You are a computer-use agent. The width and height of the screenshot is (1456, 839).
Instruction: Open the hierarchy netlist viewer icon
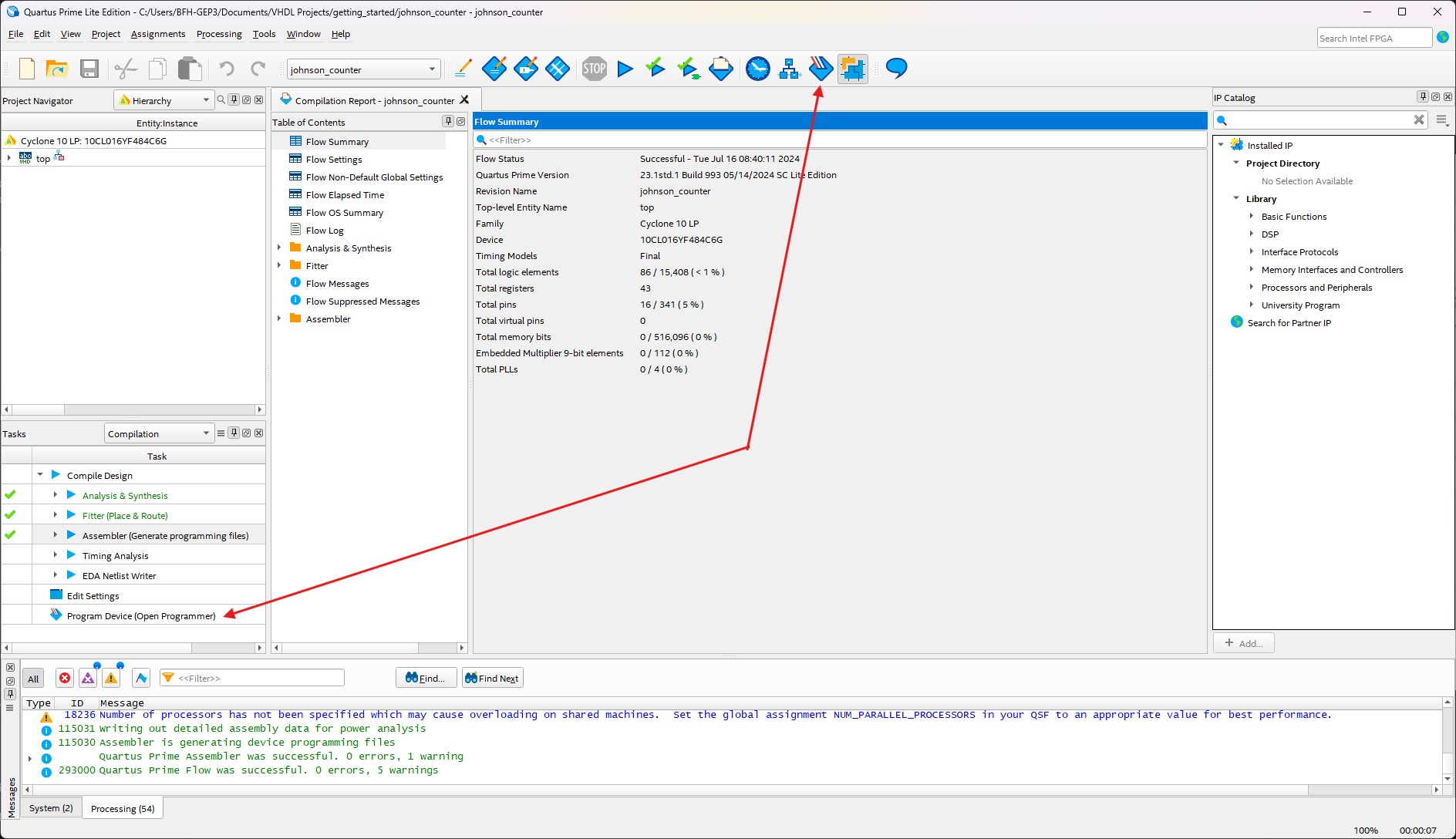tap(789, 69)
